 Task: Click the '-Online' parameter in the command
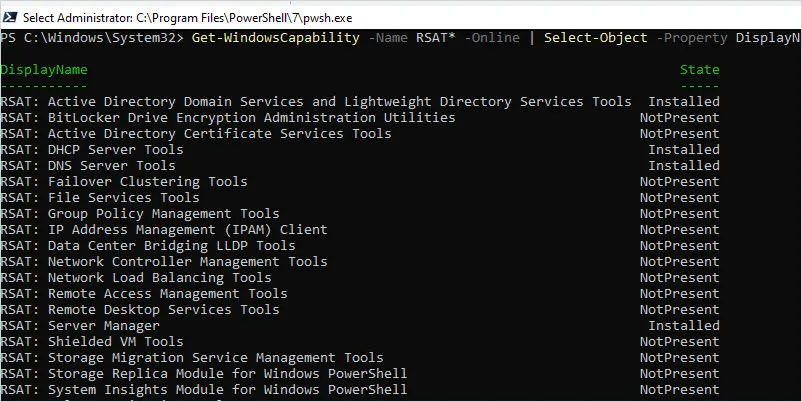pyautogui.click(x=492, y=38)
